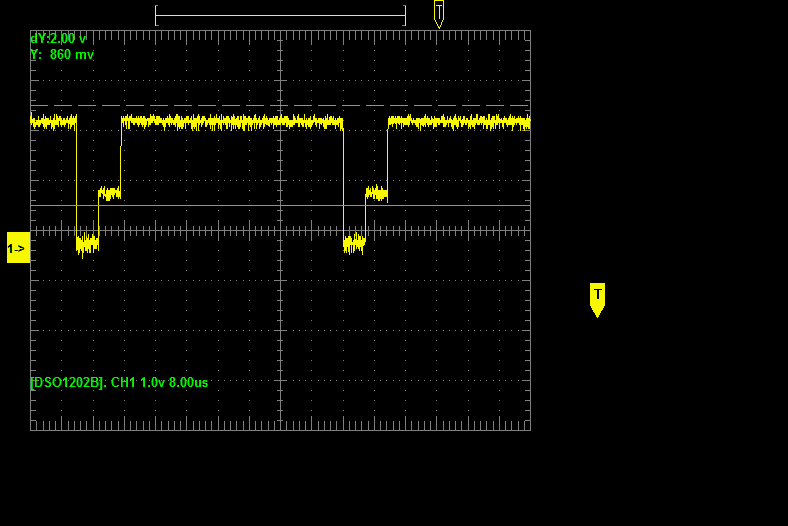Select the solid green horizontal cursor line
Screen dimensions: 788x526
[280, 205]
